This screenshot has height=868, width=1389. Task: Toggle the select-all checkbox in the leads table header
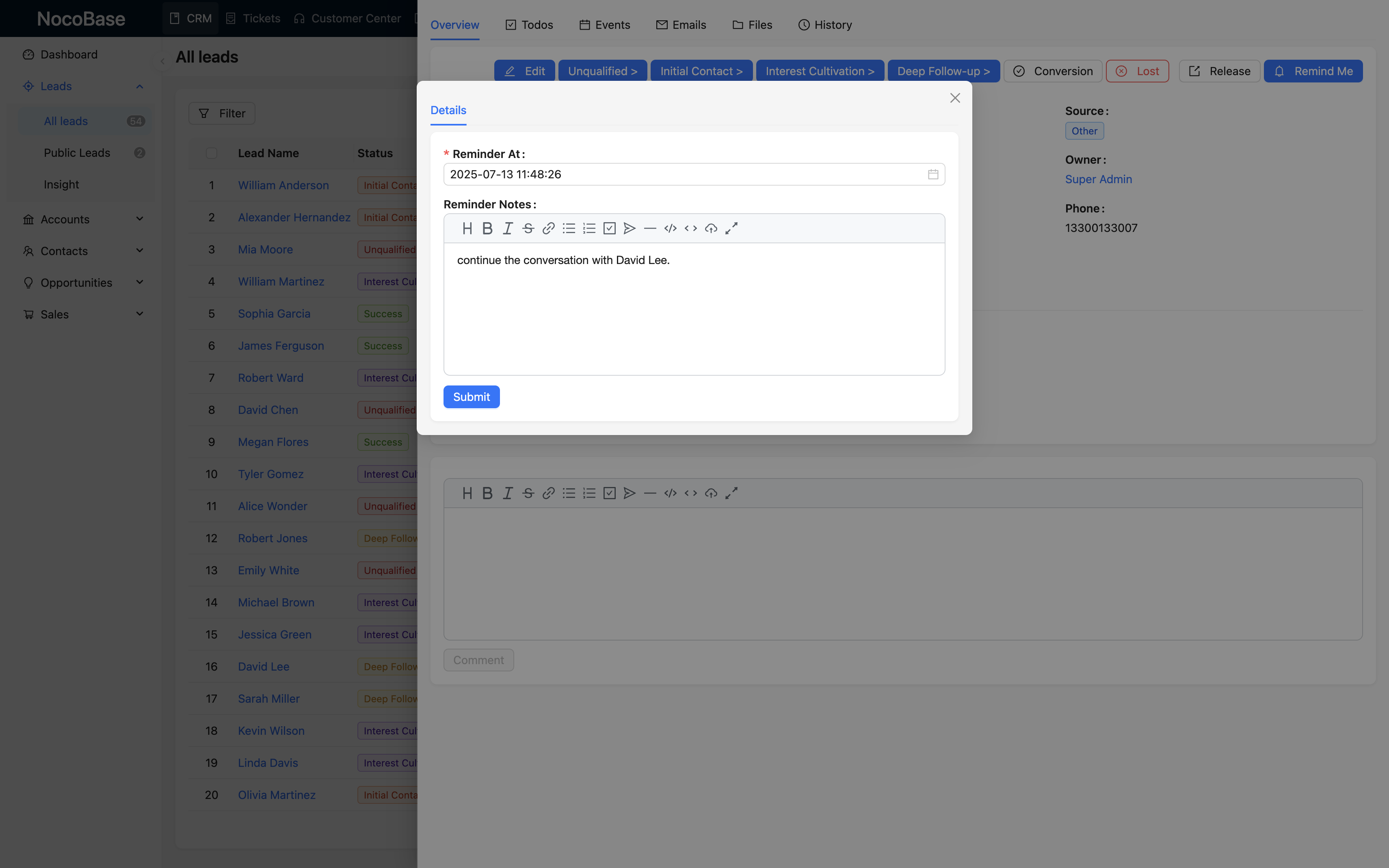click(x=211, y=153)
